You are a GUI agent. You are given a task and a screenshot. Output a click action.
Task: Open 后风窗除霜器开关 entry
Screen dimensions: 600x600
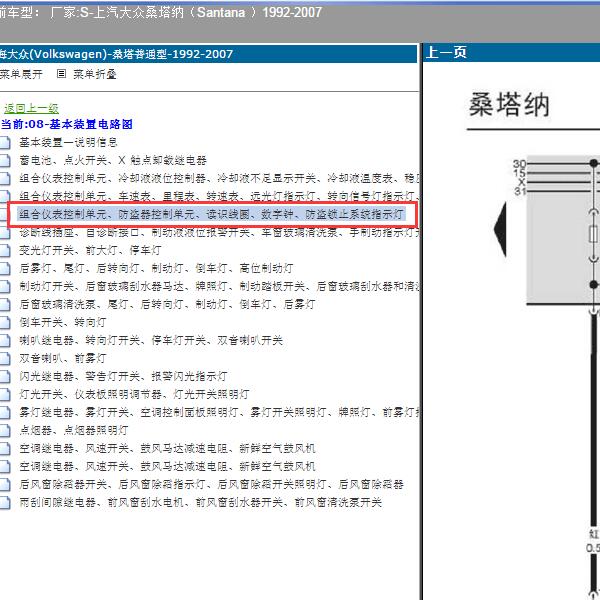pos(211,484)
